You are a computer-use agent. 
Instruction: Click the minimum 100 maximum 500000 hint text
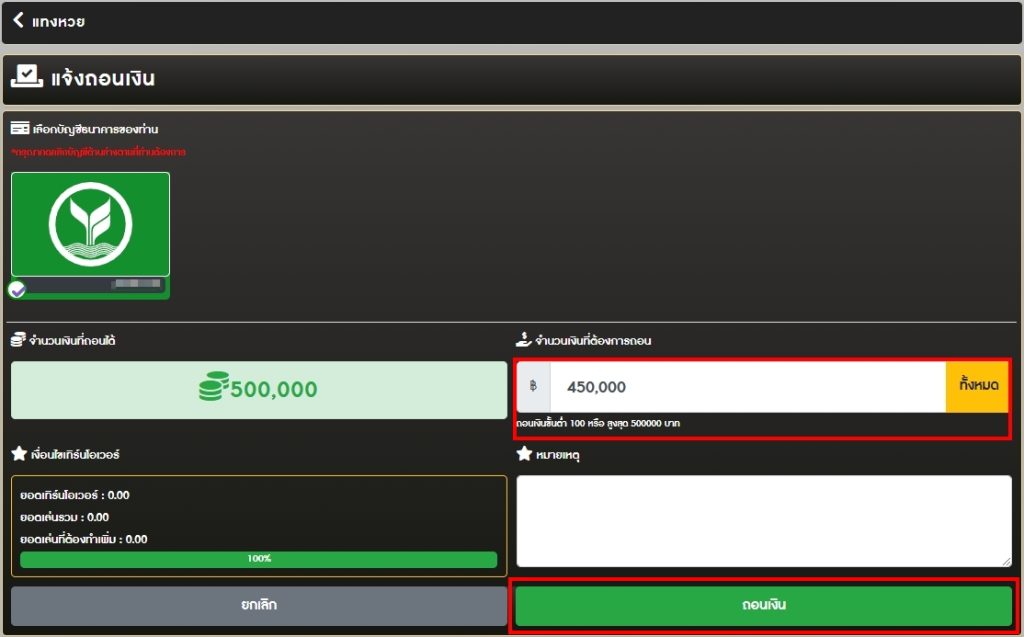(598, 423)
